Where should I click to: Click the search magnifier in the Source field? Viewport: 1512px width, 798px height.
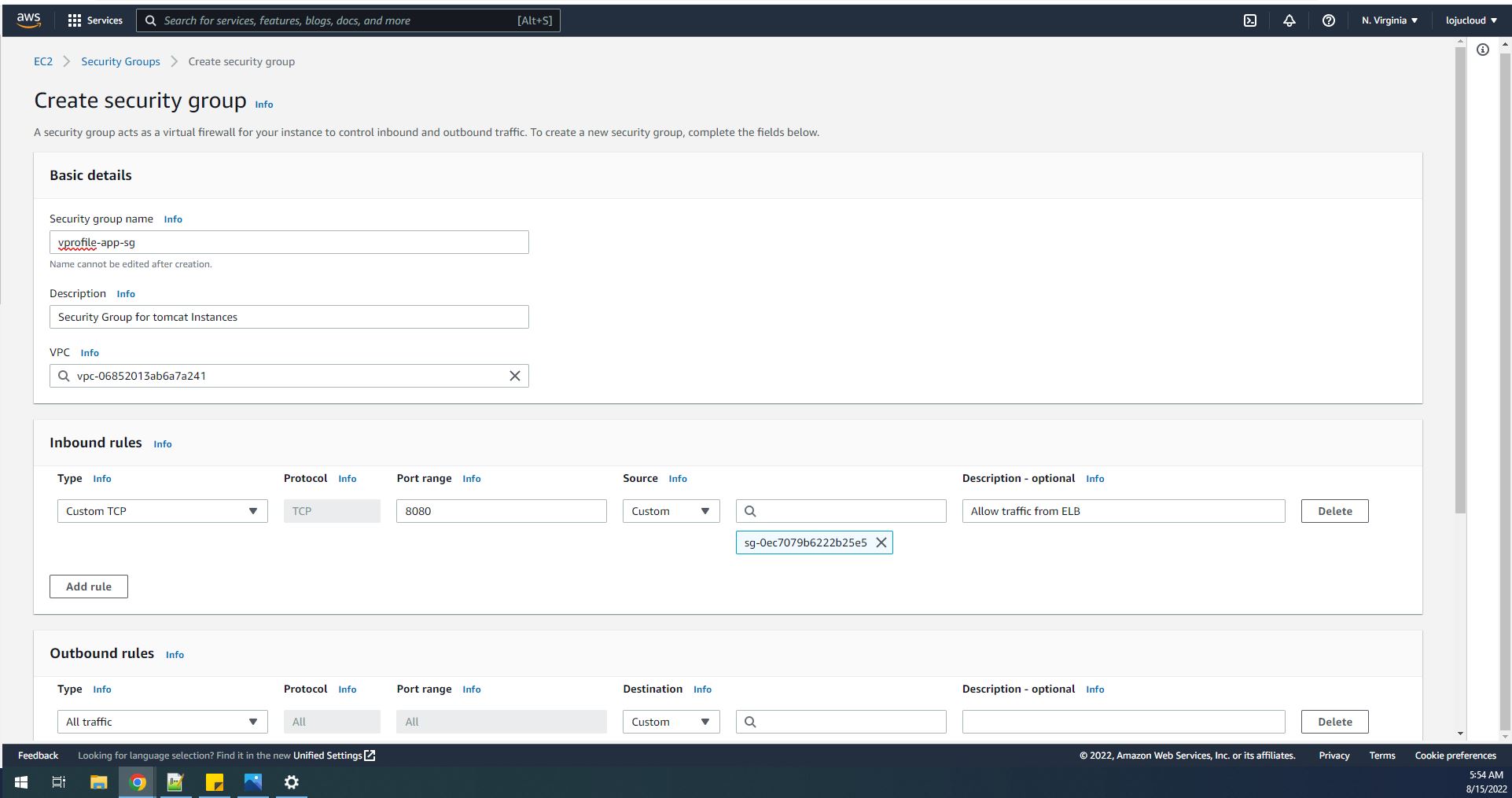pyautogui.click(x=751, y=511)
